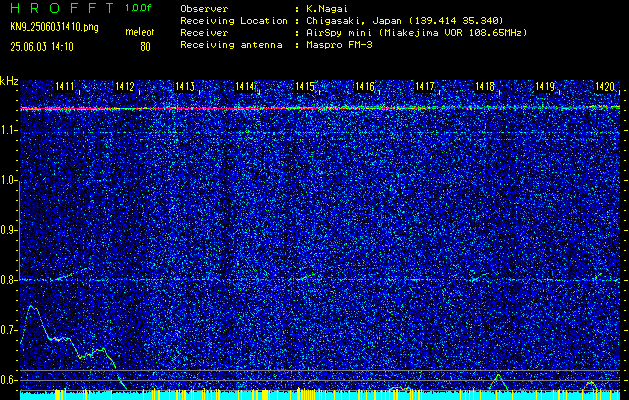Click the 1412 time marker
The width and height of the screenshot is (629, 400).
tap(125, 86)
